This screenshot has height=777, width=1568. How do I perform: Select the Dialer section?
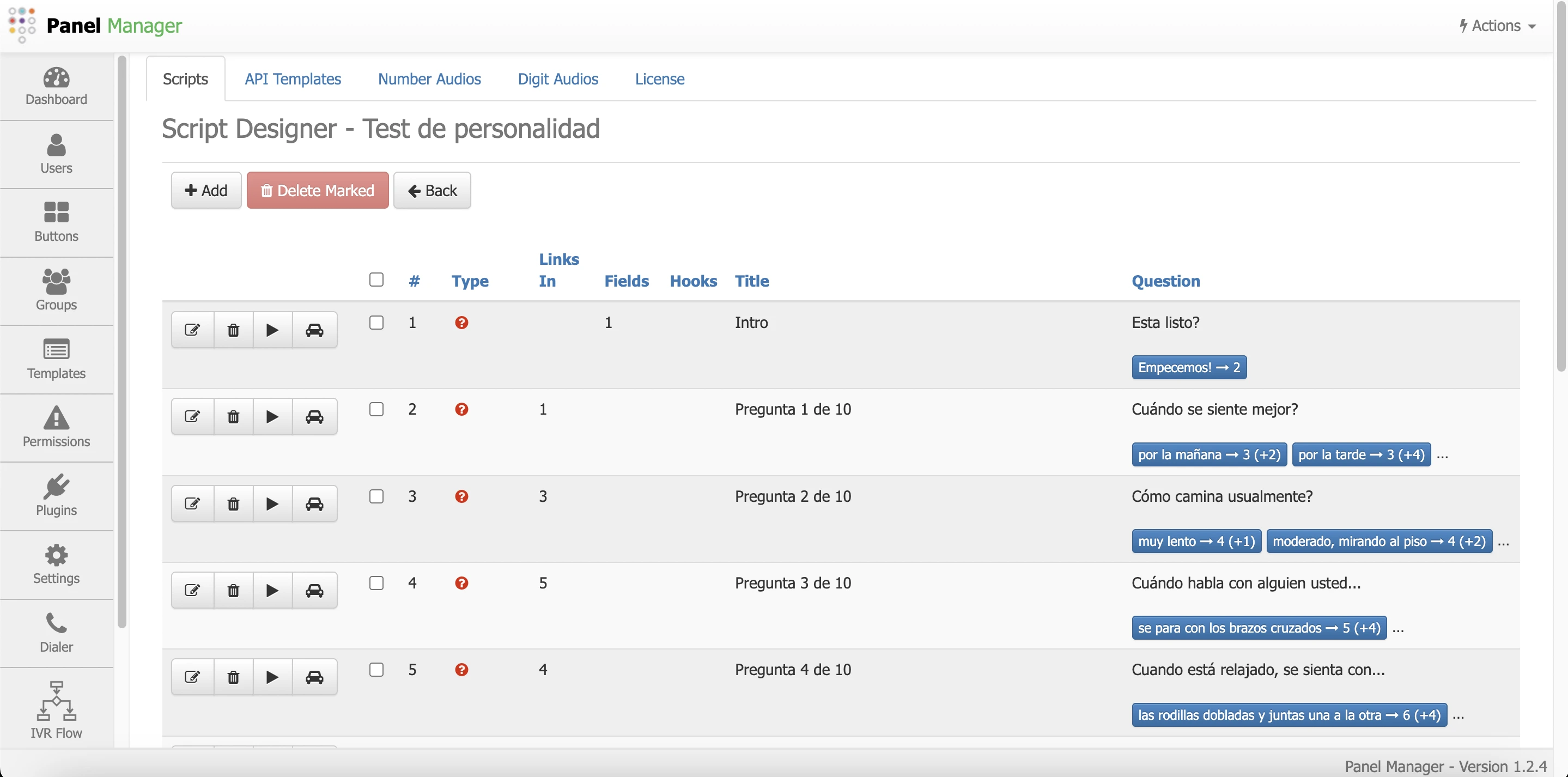pos(56,632)
